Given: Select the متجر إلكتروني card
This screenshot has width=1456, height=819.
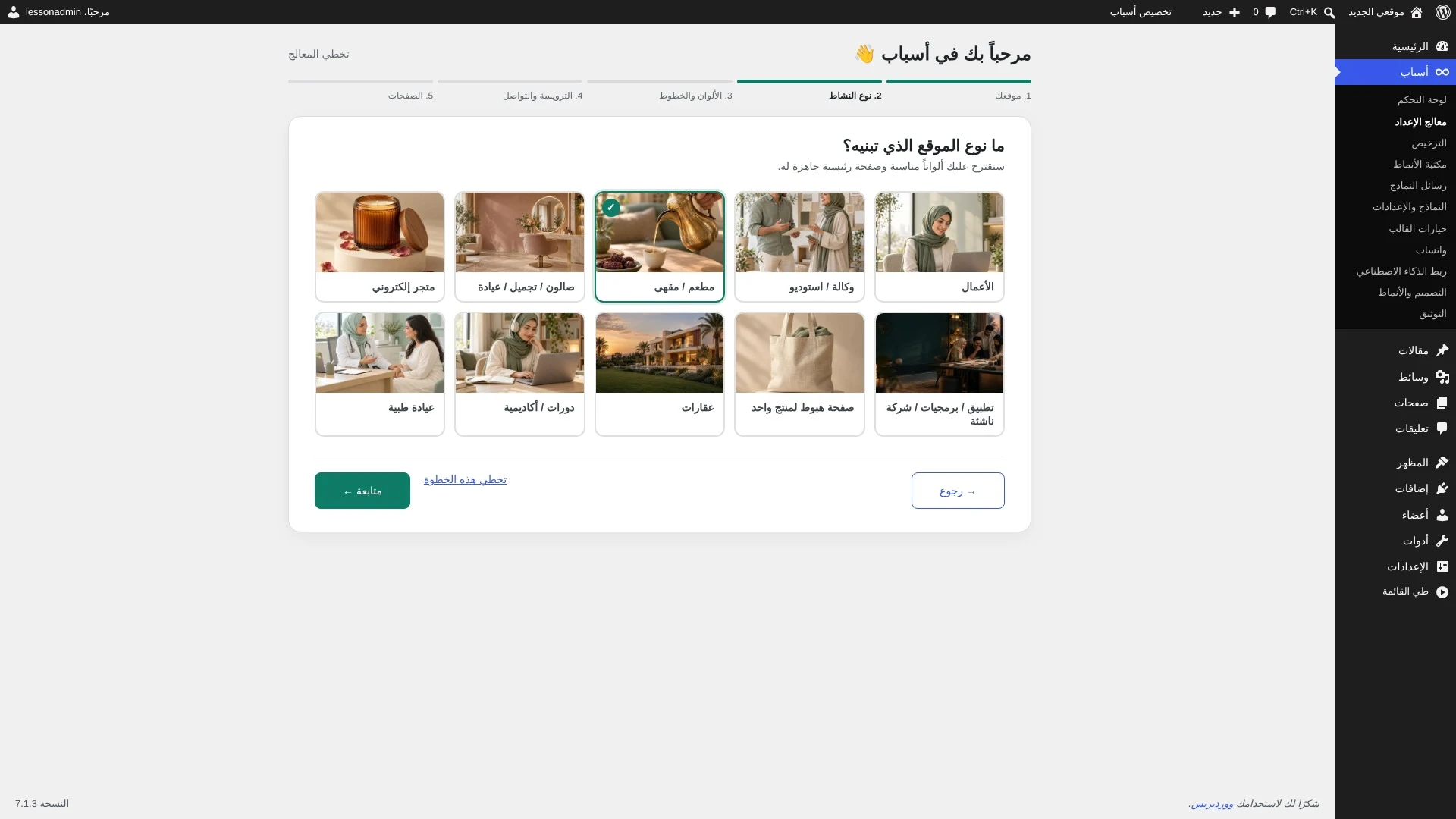Looking at the screenshot, I should 380,246.
